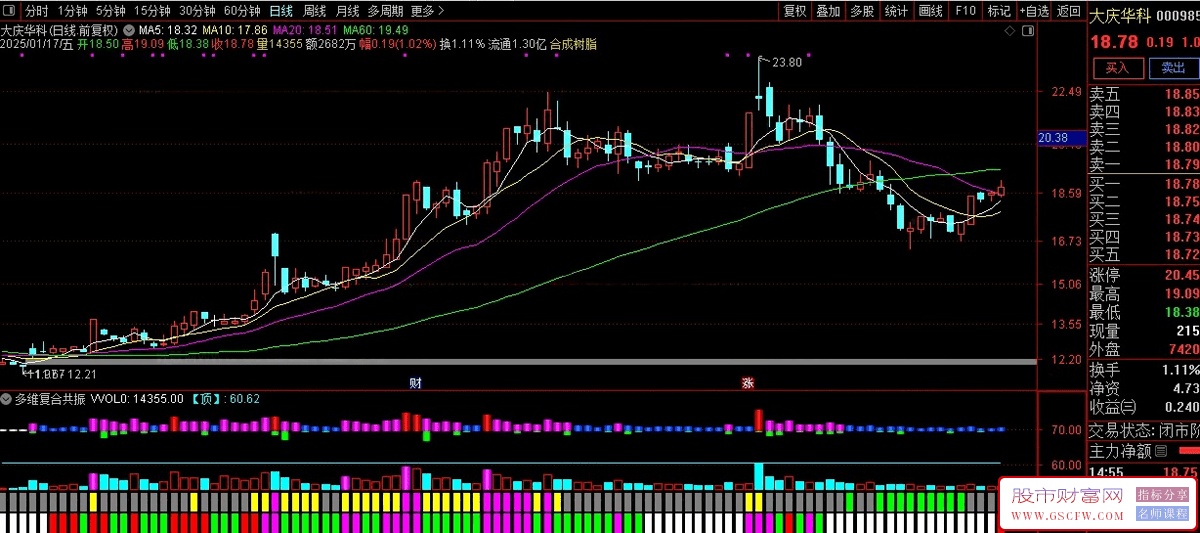
Task: Select the 买一 order book row
Action: pyautogui.click(x=1144, y=184)
